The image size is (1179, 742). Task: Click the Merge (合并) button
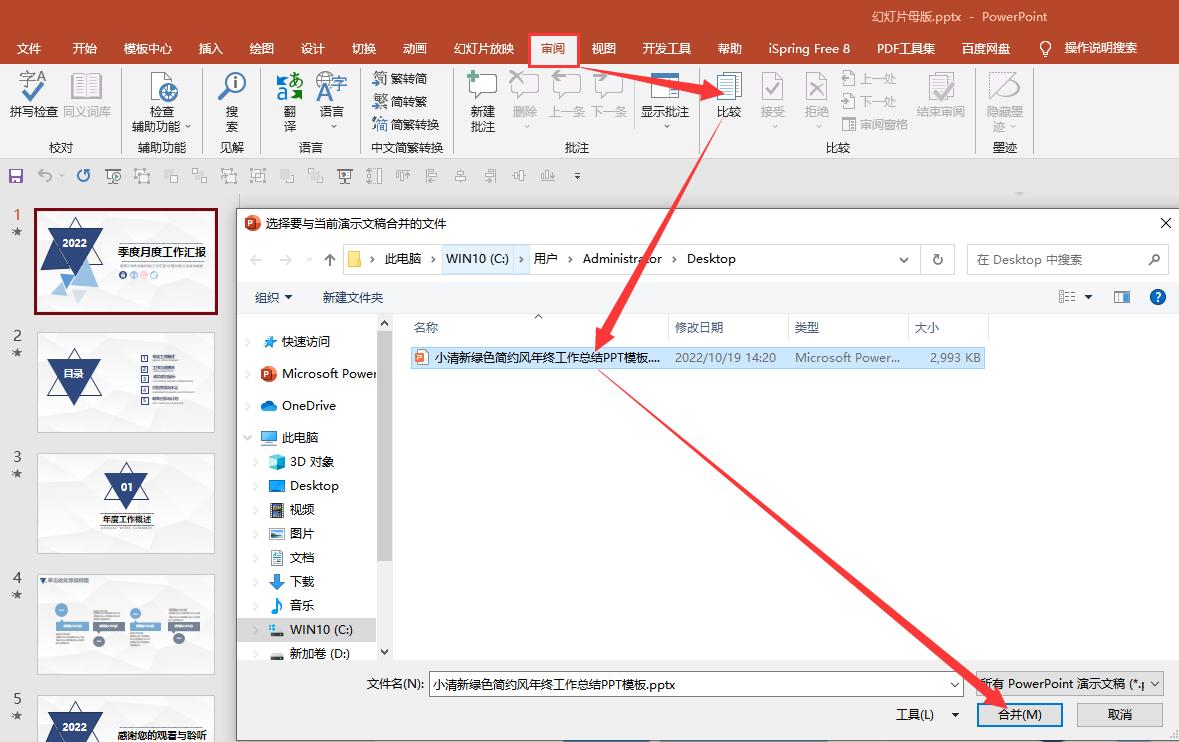click(x=1020, y=714)
